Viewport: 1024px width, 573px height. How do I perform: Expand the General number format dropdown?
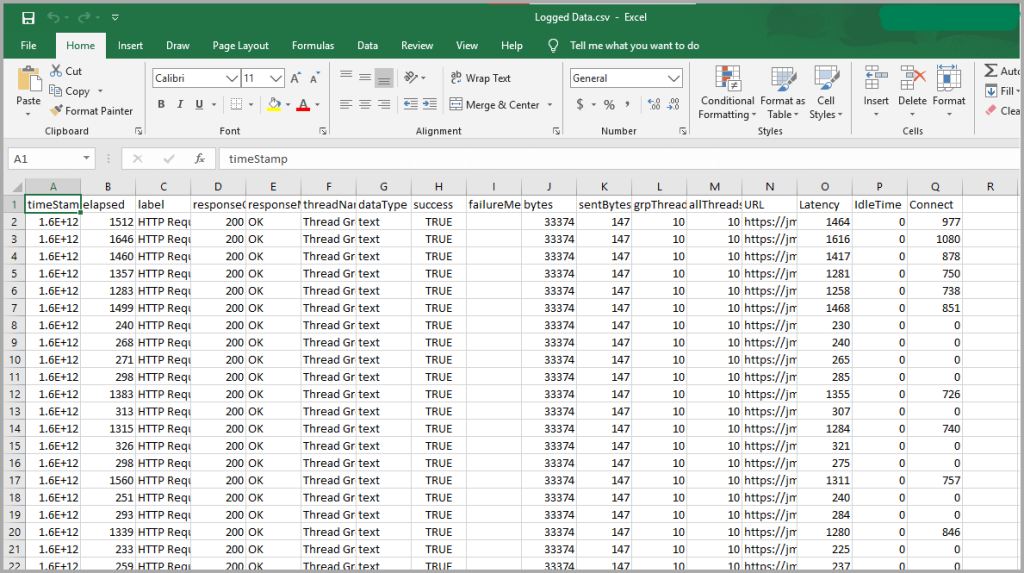point(674,78)
